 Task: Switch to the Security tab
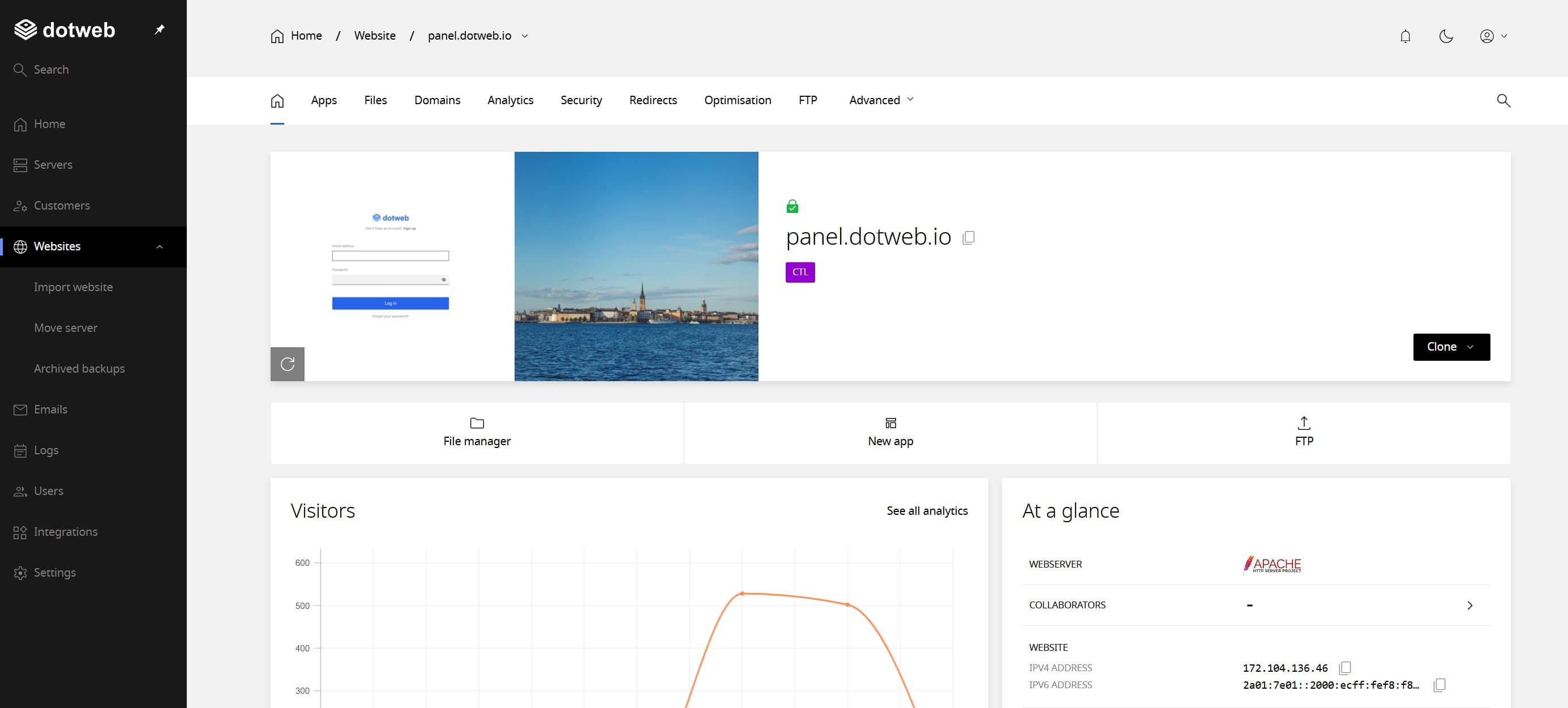pyautogui.click(x=581, y=100)
